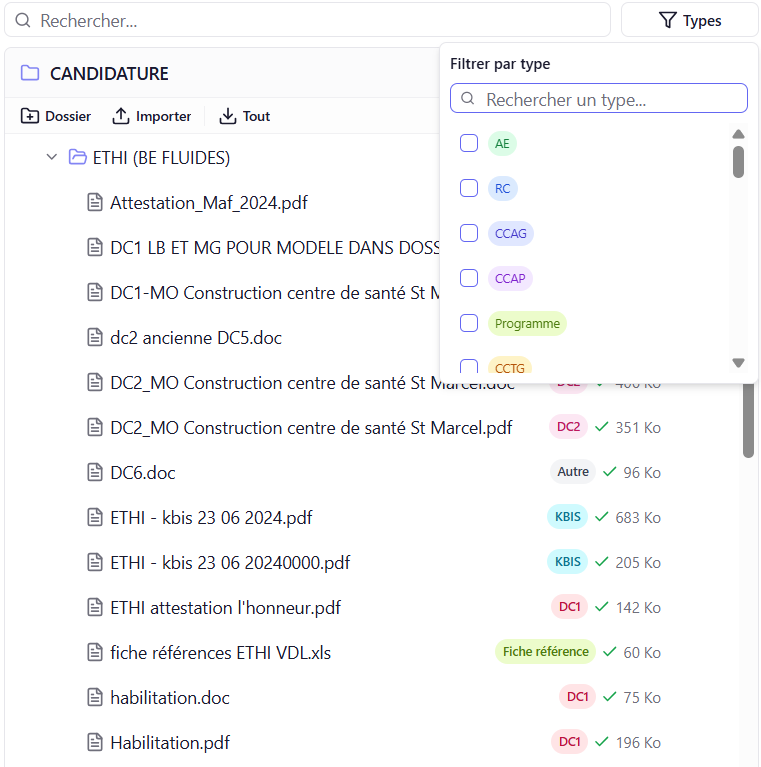This screenshot has height=767, width=761.
Task: Select the CCAG type badge
Action: (511, 234)
